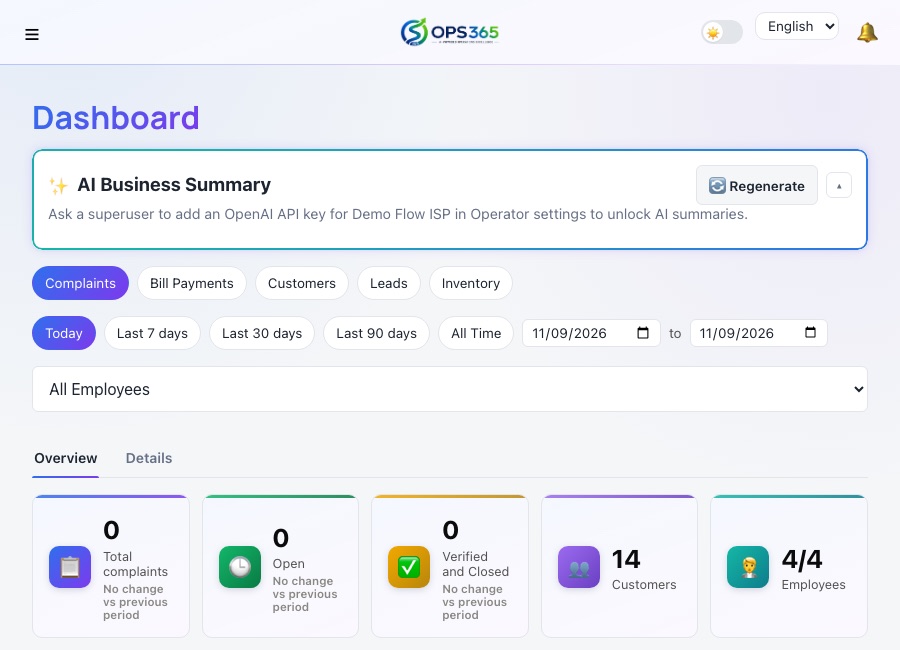
Task: Open the All Employees dropdown
Action: tap(449, 389)
